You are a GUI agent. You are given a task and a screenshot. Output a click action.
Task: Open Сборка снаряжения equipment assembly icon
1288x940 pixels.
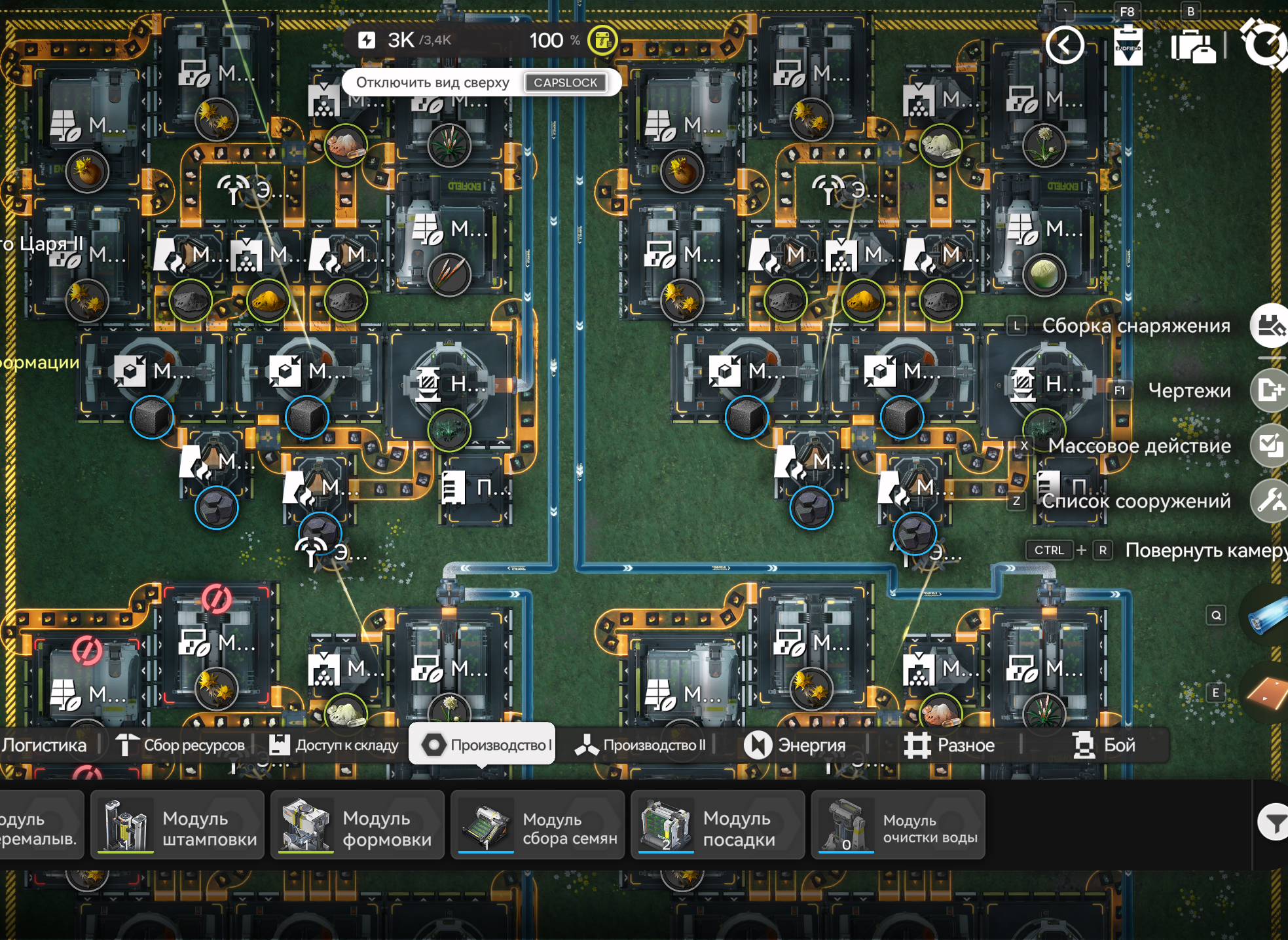1270,326
